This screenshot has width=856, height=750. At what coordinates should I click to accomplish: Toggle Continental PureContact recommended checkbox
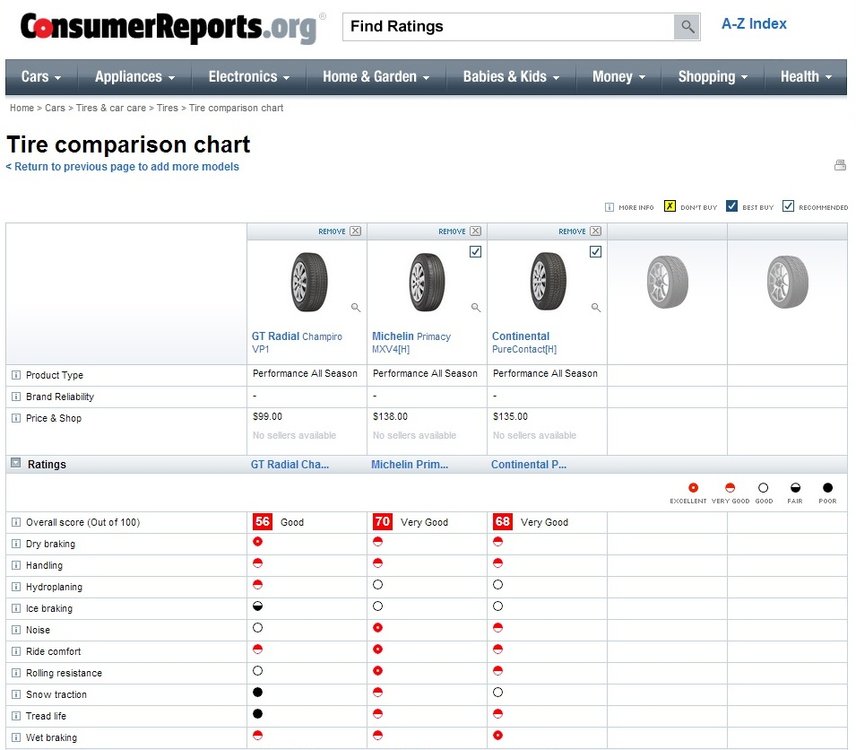pos(596,252)
